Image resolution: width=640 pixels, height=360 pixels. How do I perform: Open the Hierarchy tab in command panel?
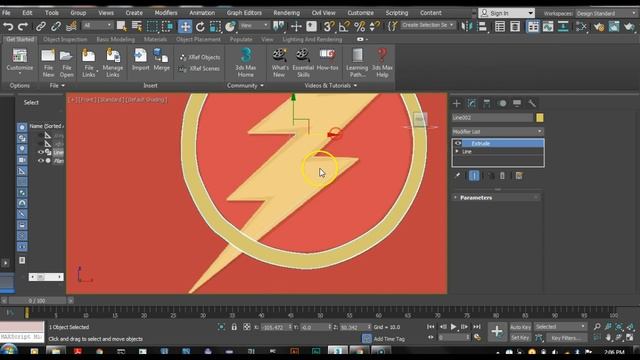click(487, 103)
